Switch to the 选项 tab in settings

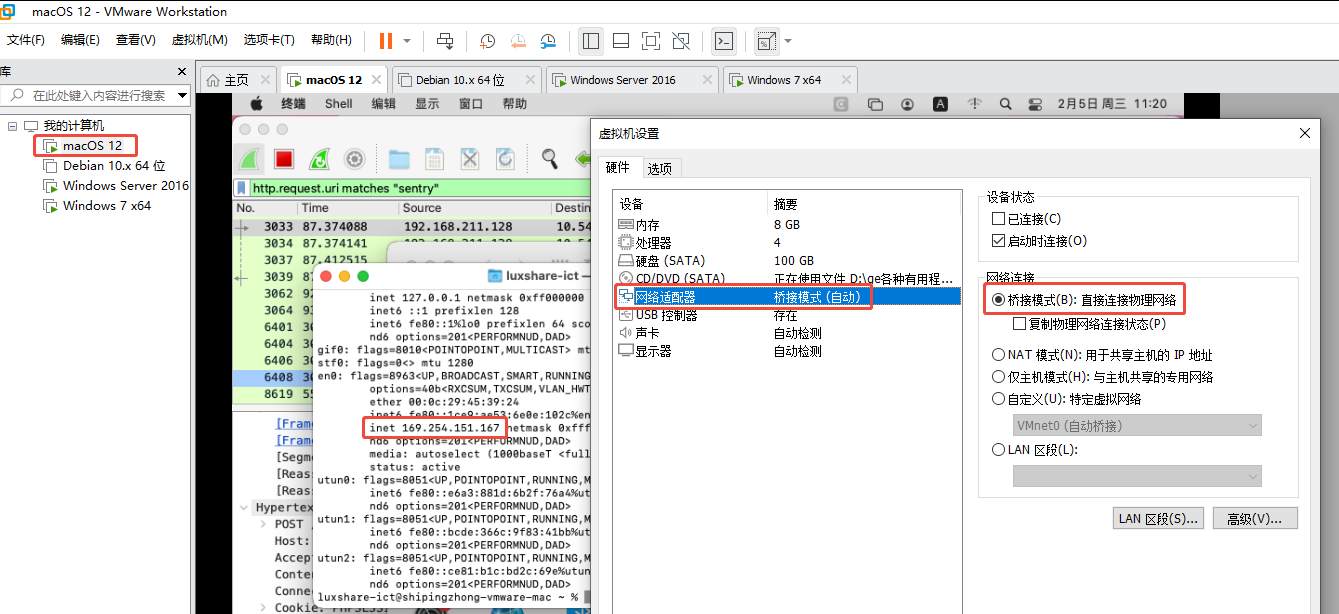click(659, 168)
